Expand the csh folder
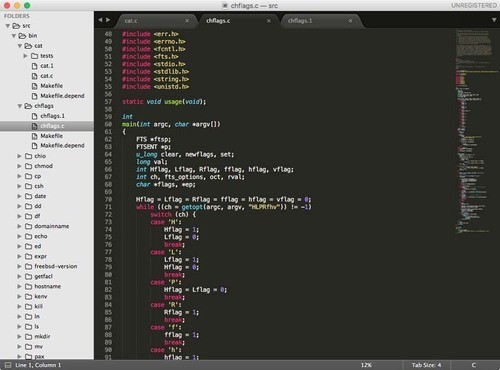 tap(20, 186)
